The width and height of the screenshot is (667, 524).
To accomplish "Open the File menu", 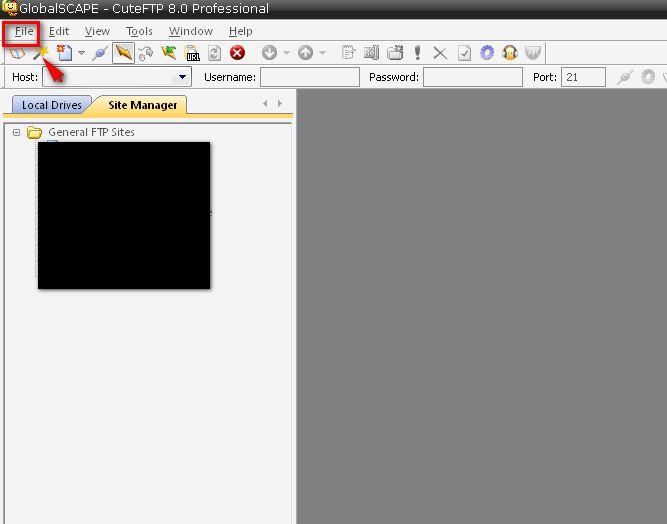I will (x=23, y=31).
